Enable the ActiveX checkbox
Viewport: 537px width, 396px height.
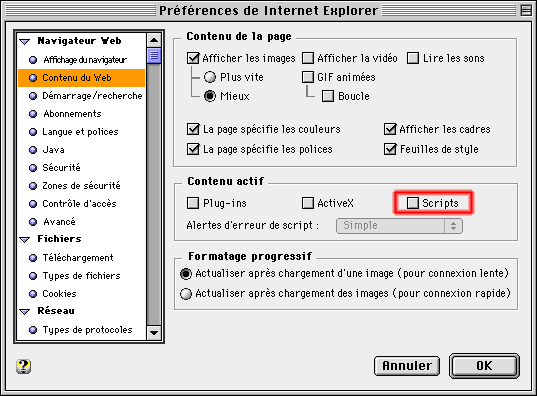tap(308, 203)
